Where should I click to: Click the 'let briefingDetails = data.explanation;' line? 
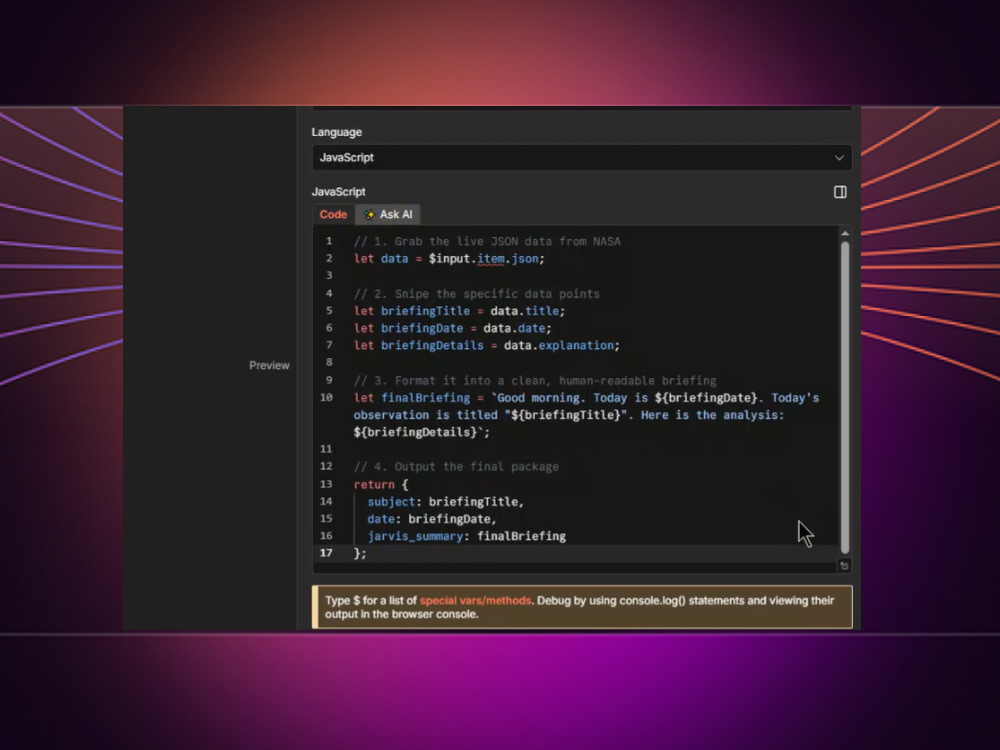pyautogui.click(x=487, y=345)
